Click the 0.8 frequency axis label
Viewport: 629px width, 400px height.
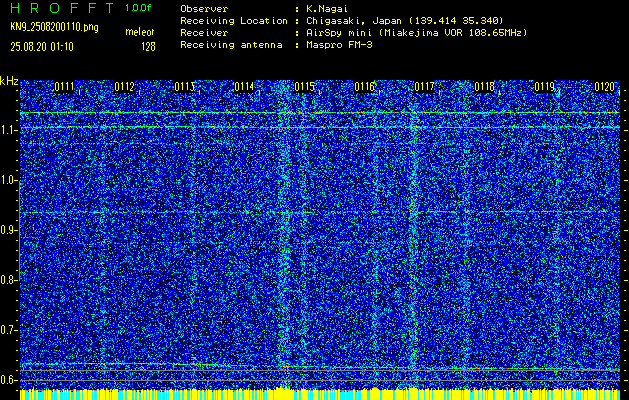(x=7, y=280)
